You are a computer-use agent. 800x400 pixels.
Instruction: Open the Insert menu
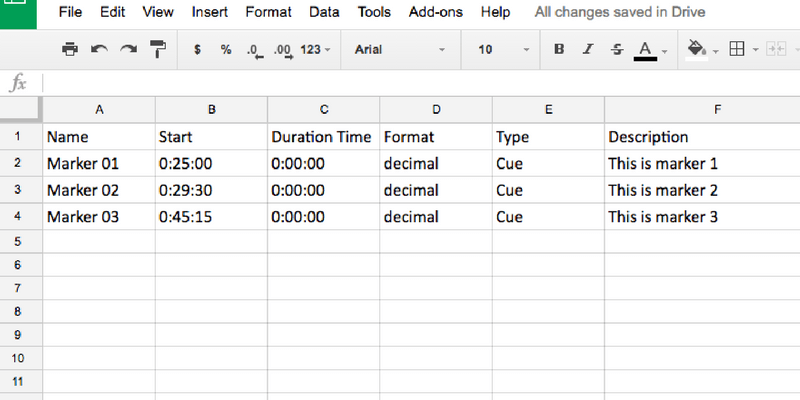click(x=209, y=13)
